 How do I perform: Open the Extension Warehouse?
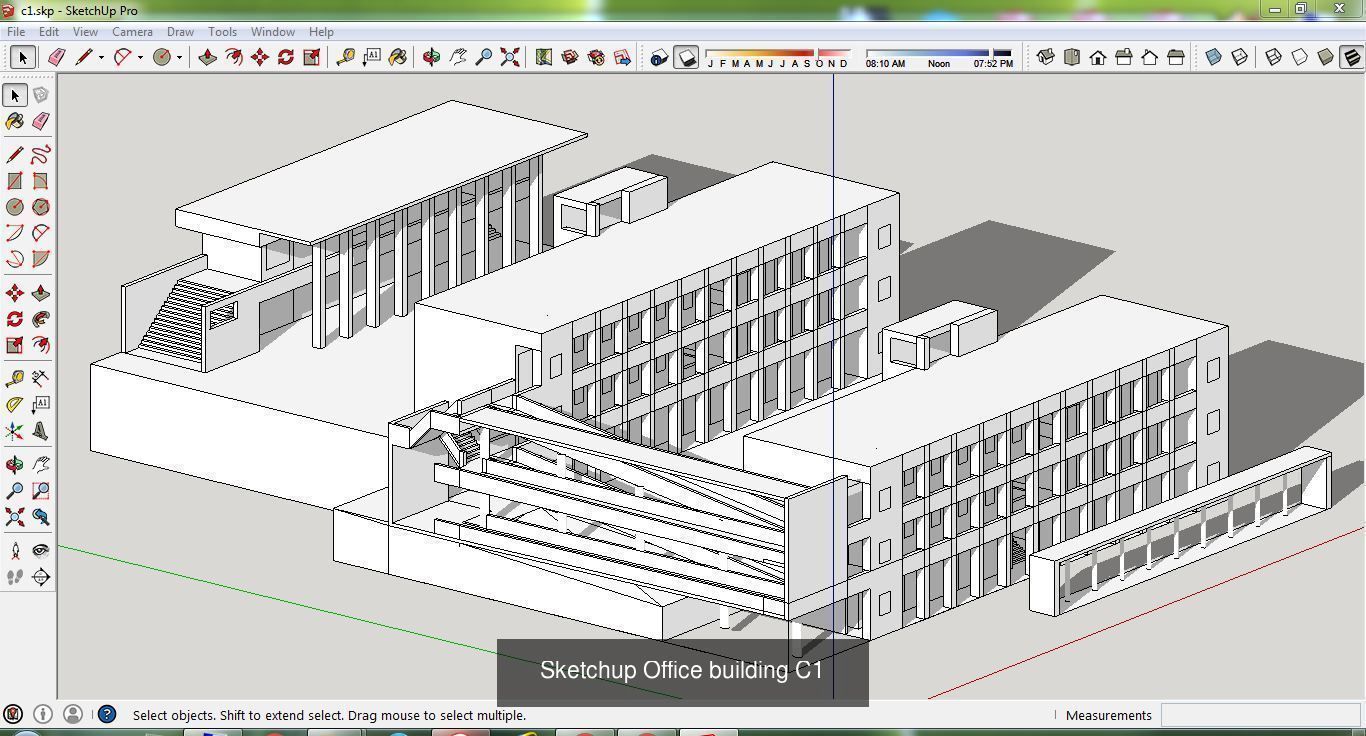tap(596, 57)
